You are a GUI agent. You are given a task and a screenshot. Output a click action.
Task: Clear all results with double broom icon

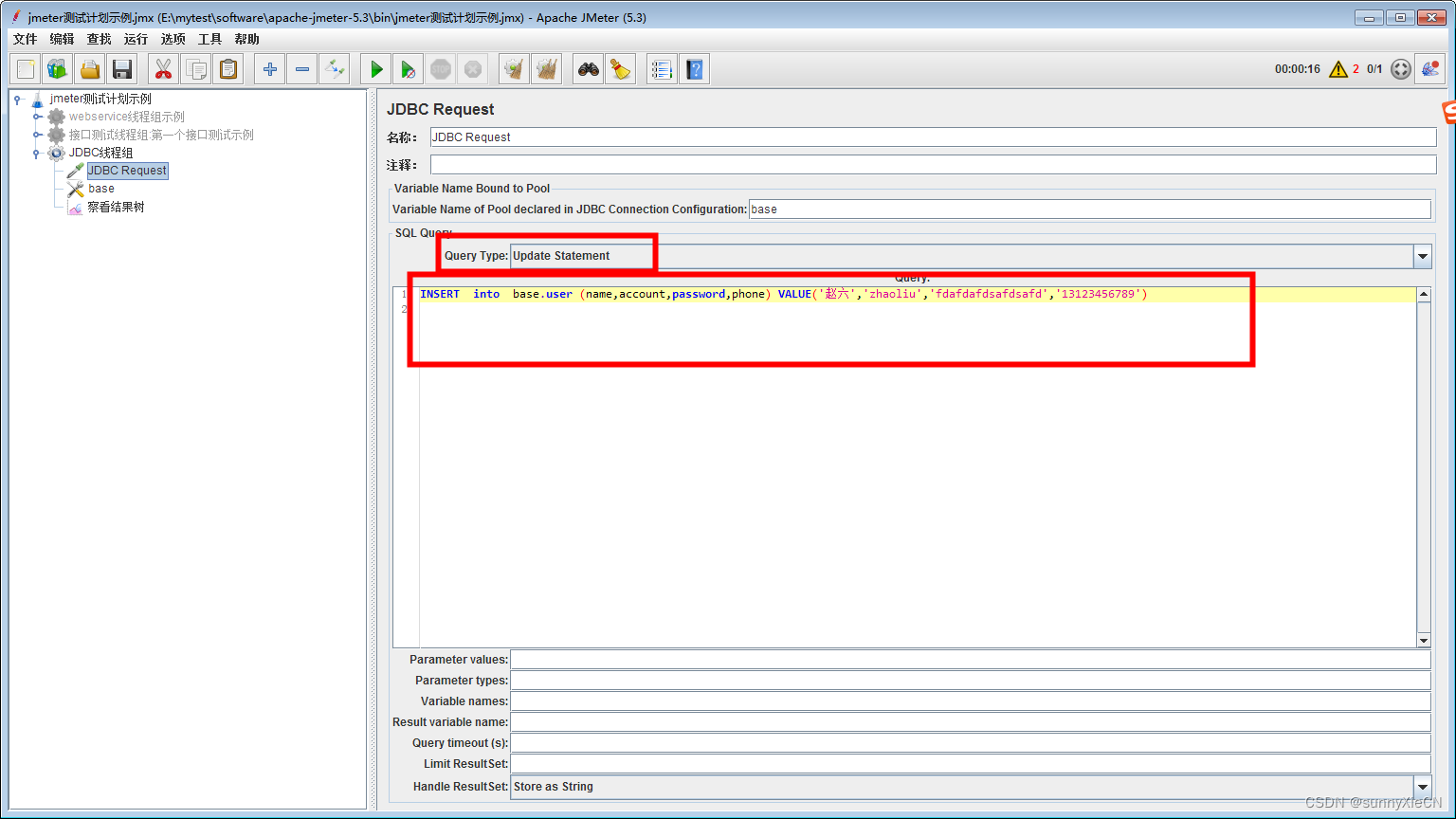[547, 69]
